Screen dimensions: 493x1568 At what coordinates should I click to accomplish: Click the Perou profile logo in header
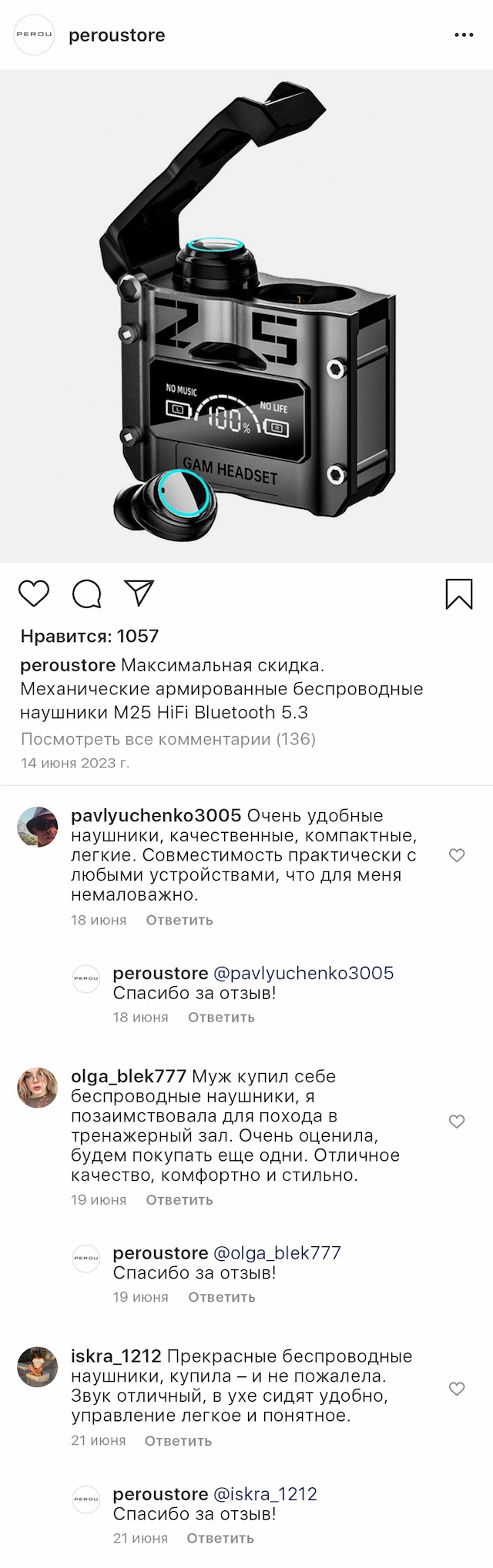(35, 35)
